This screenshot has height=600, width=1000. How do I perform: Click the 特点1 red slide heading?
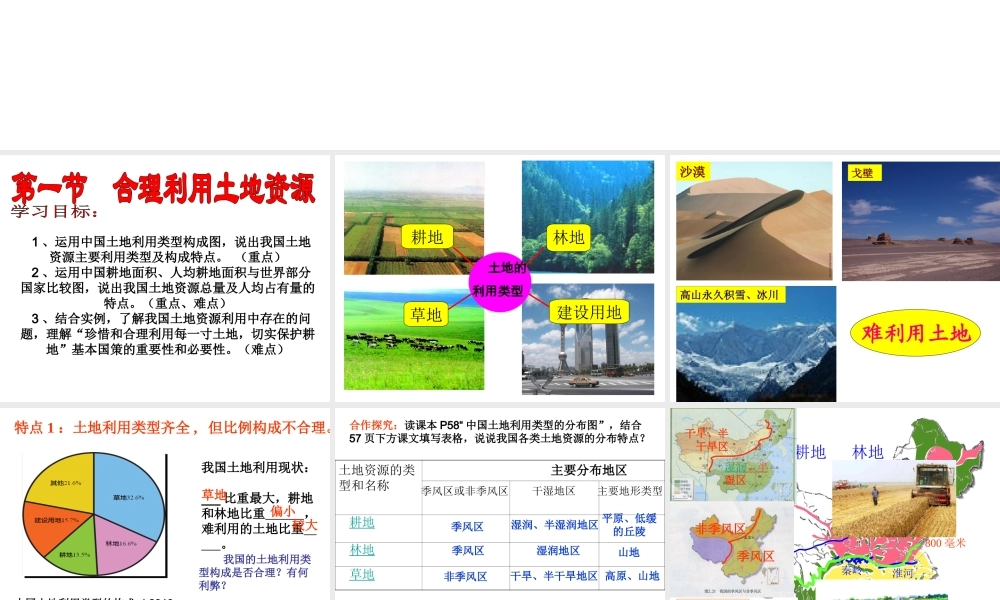pos(172,427)
